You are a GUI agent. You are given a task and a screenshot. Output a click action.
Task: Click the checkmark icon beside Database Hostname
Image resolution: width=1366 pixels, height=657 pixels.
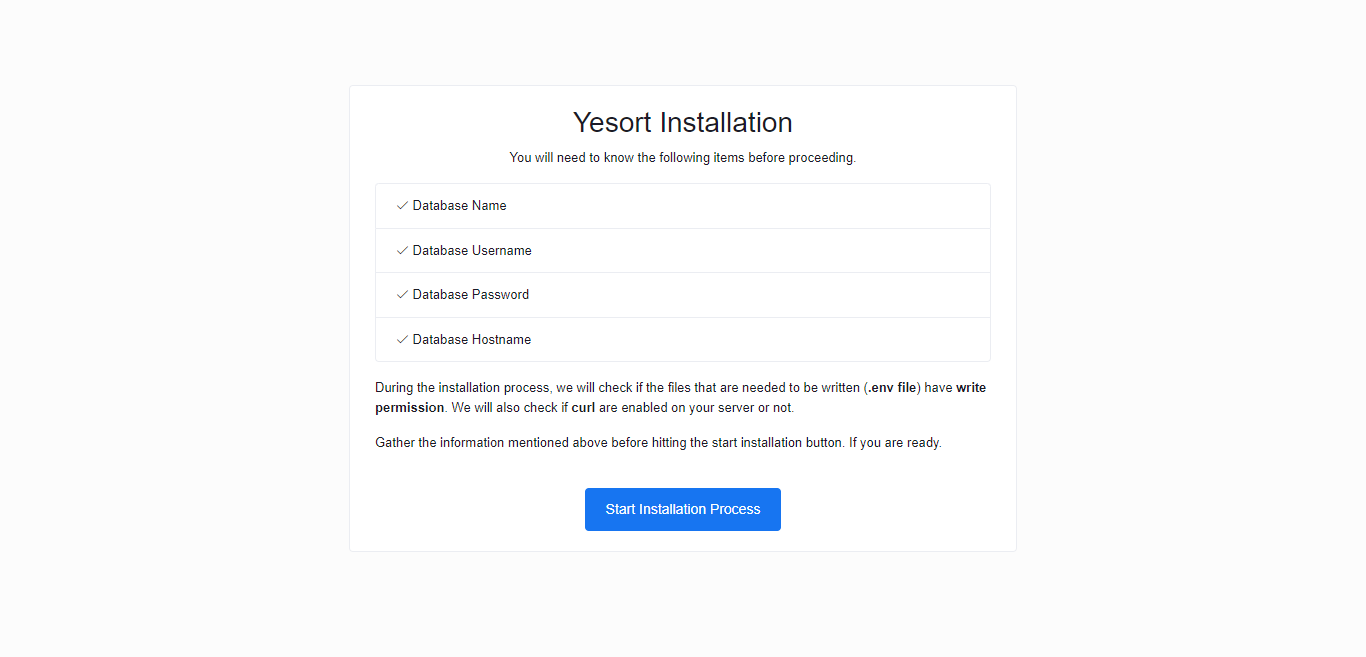coord(402,340)
